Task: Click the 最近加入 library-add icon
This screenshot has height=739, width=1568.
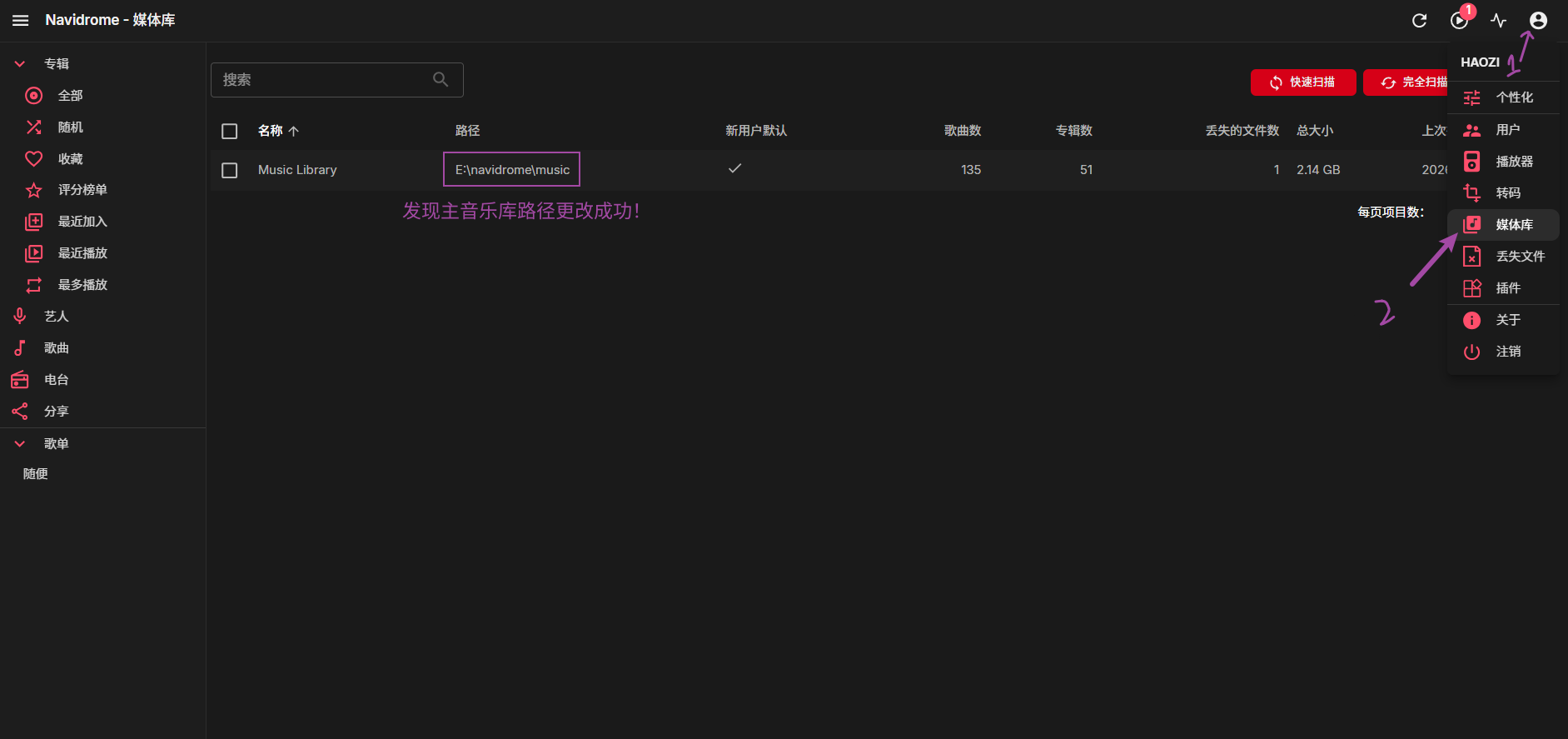Action: coord(34,222)
